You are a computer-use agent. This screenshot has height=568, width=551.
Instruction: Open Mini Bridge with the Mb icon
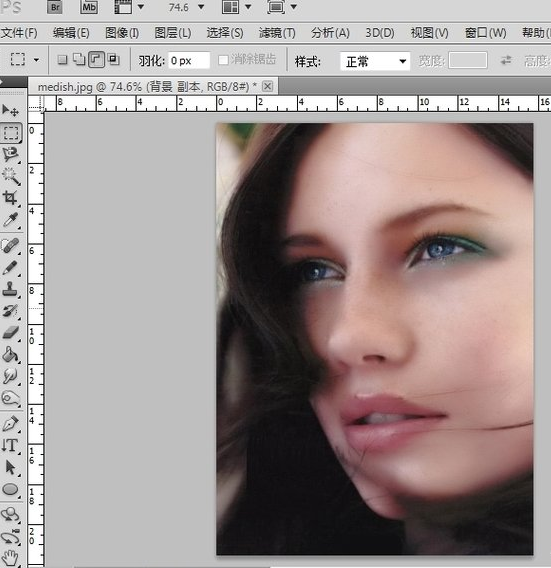89,7
